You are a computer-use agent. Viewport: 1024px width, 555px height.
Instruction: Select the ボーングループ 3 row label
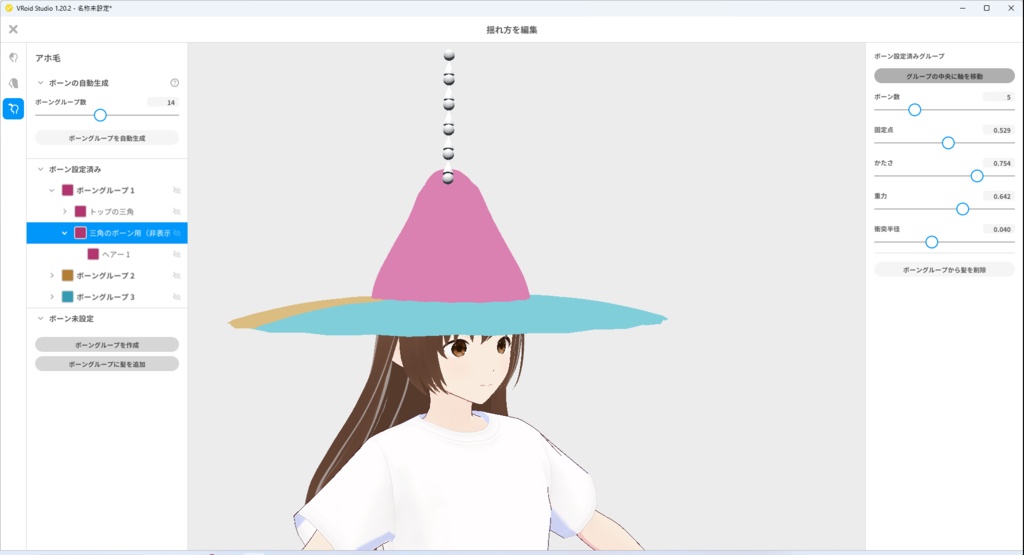pos(105,296)
